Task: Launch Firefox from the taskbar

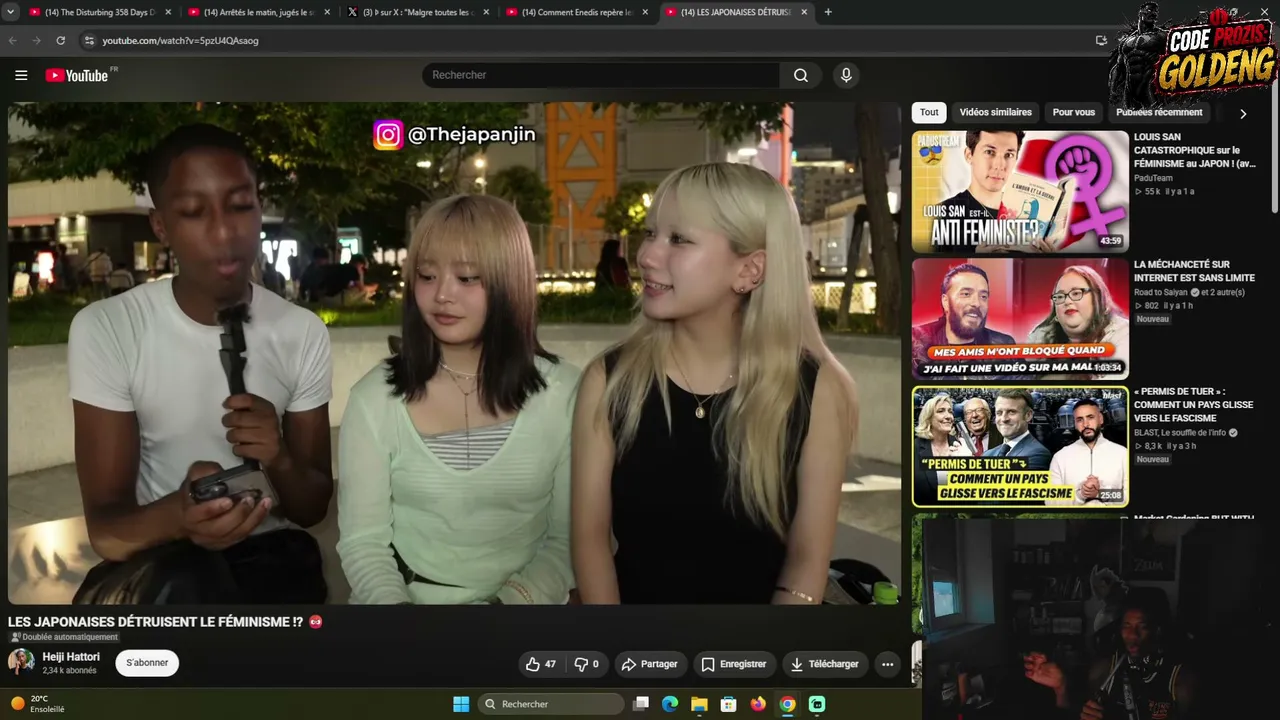Action: [x=758, y=704]
